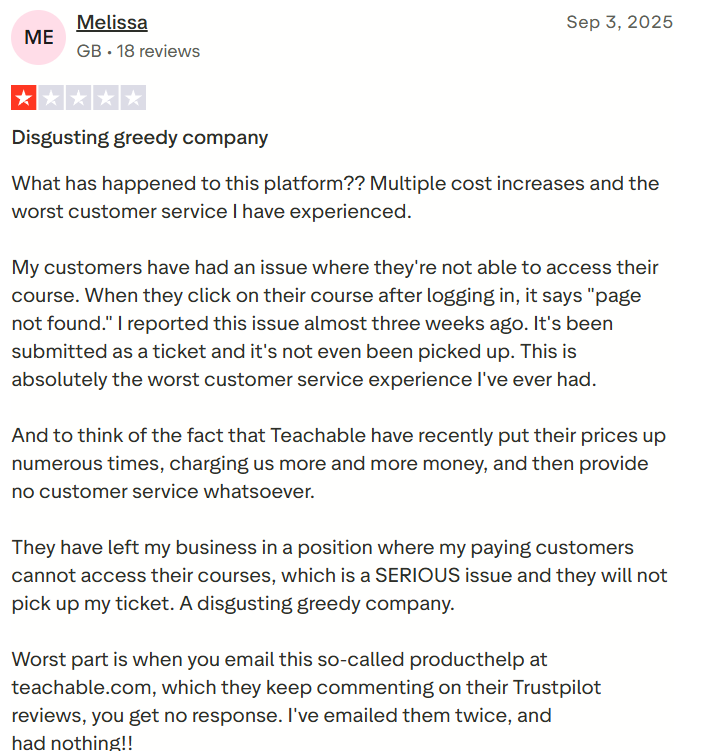This screenshot has width=701, height=751.
Task: Click the Sep 3, 2025 review date
Action: pos(619,22)
